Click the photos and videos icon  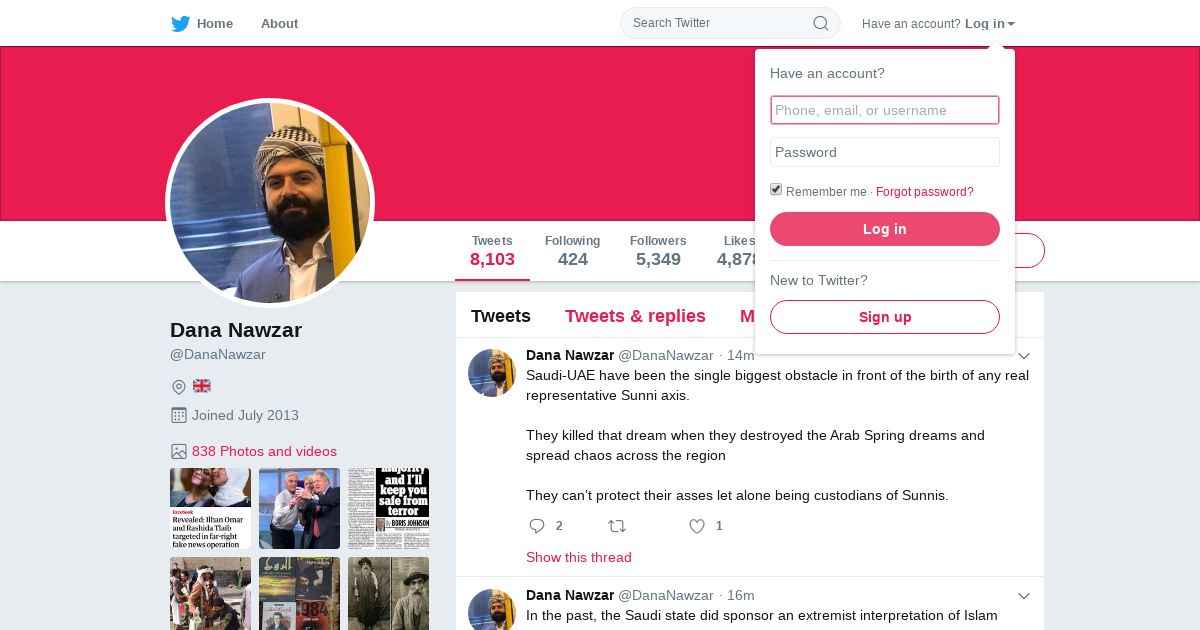coord(179,452)
